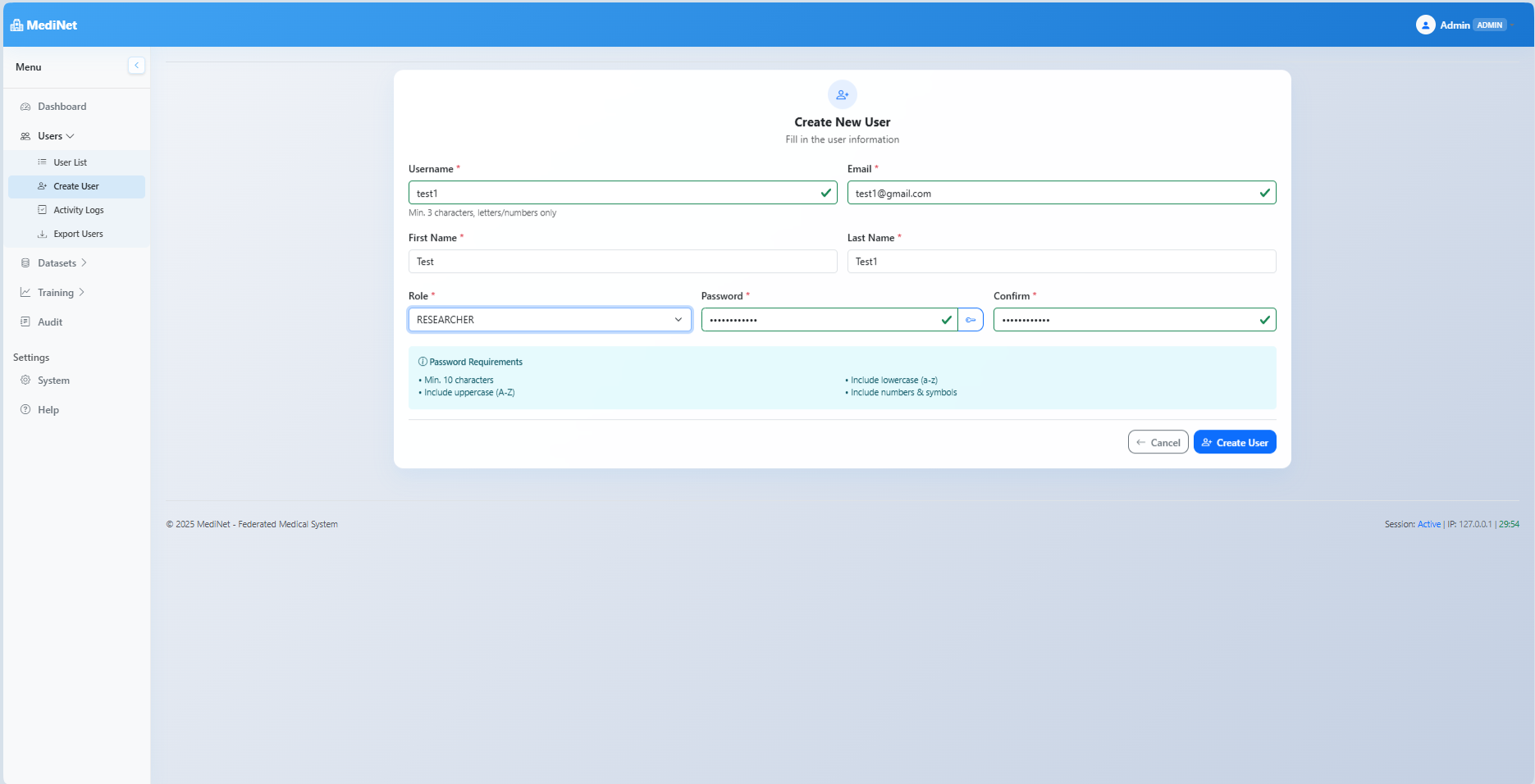The height and width of the screenshot is (784, 1535).
Task: Toggle password visibility with the key icon
Action: point(971,319)
